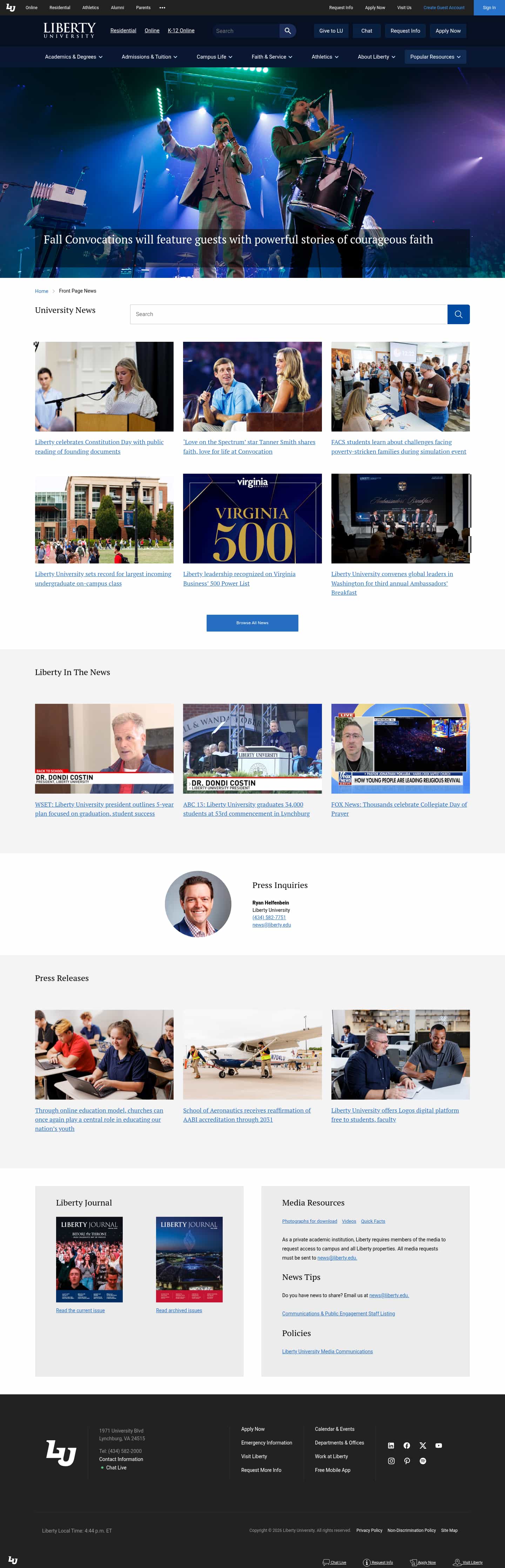Viewport: 505px width, 1568px height.
Task: Click the small LU logo at bottom-left corner
Action: pyautogui.click(x=13, y=1560)
